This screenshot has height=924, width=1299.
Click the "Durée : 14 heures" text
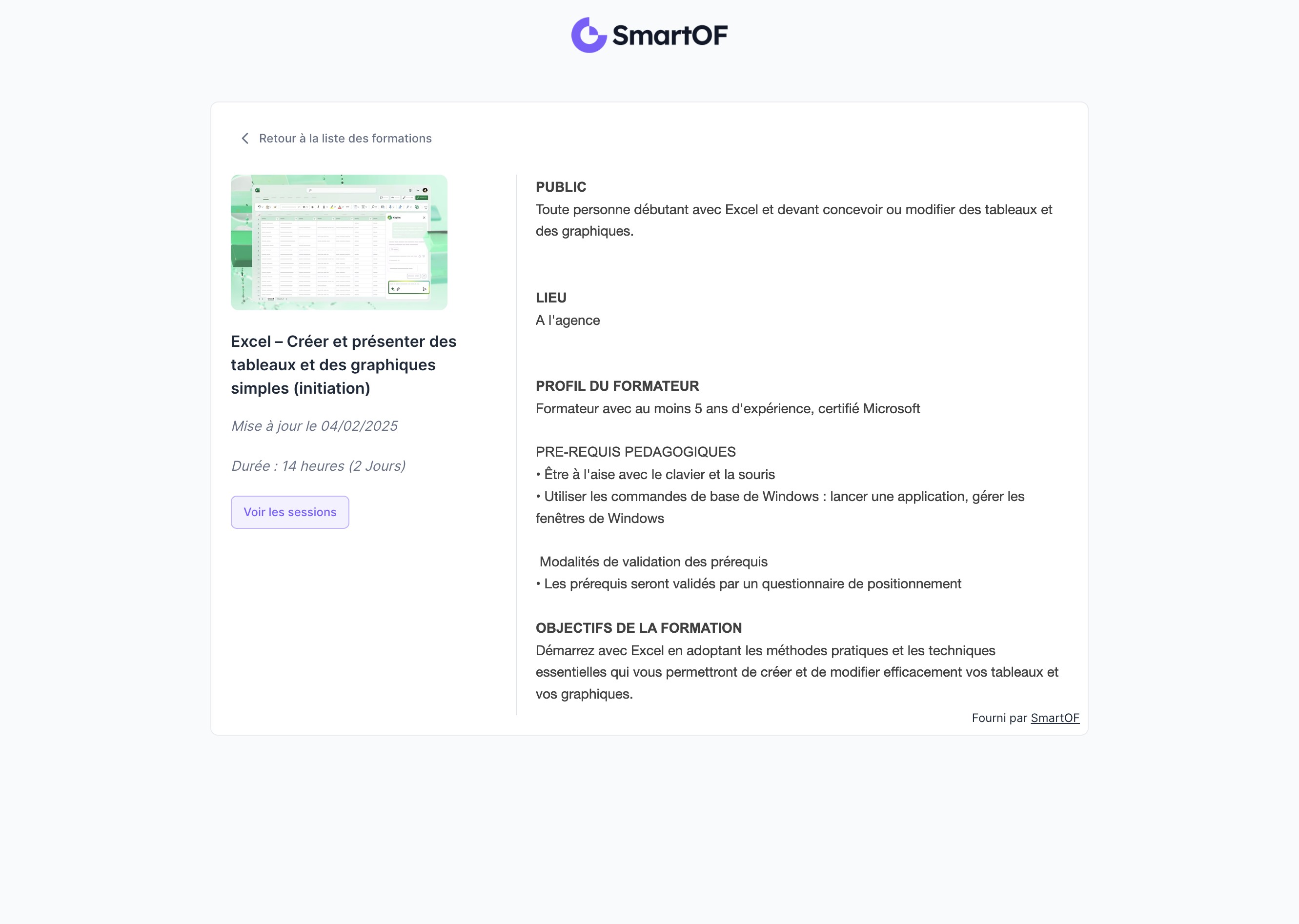(318, 466)
